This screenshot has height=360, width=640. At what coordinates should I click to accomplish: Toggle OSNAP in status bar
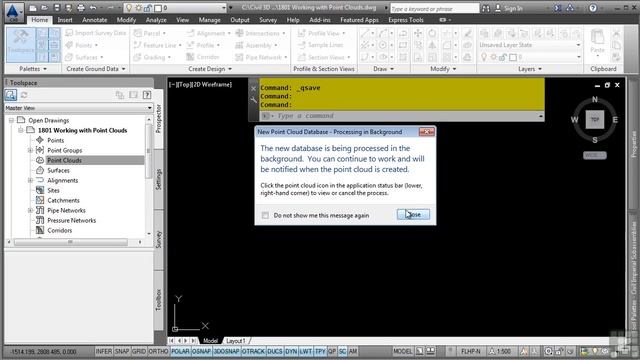pos(201,351)
